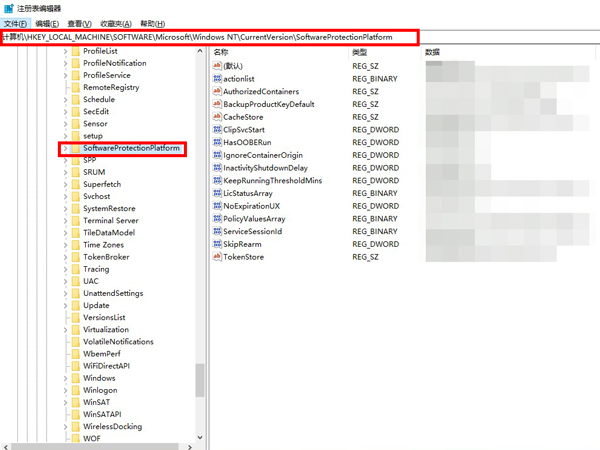Click the actionlist binary value icon
The image size is (600, 450).
coord(217,78)
